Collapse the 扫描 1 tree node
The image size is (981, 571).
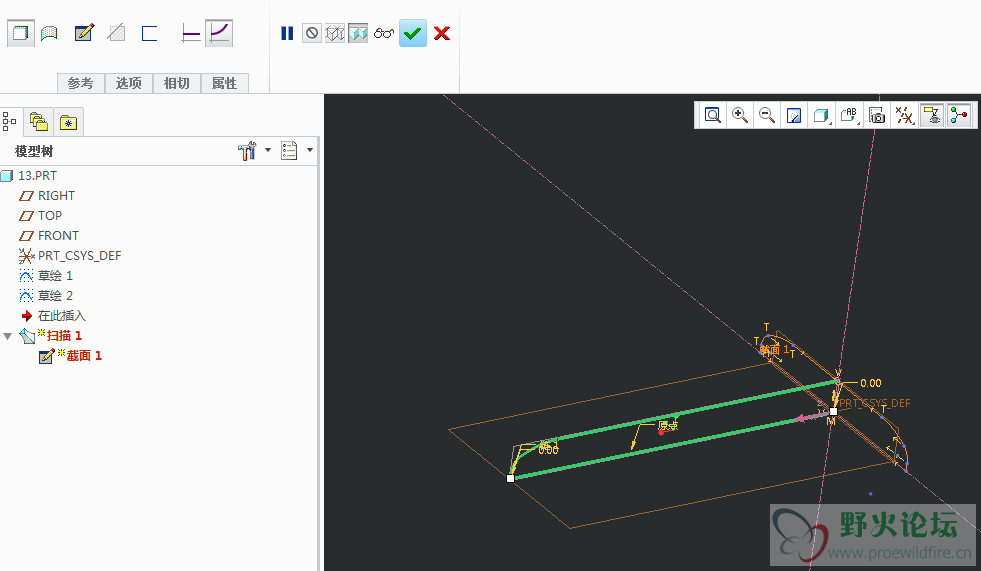pos(9,336)
